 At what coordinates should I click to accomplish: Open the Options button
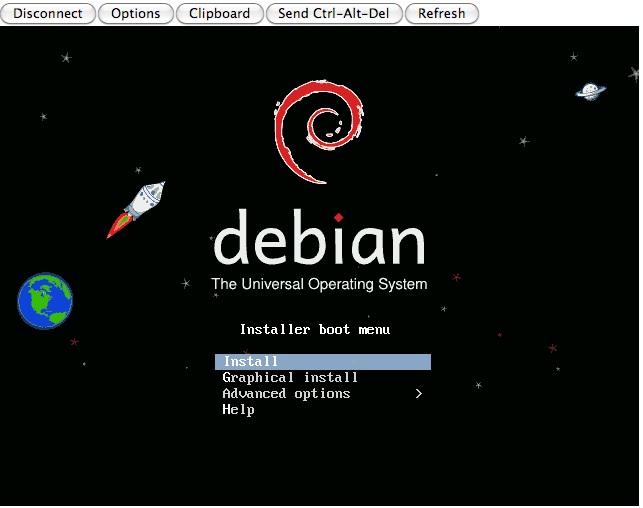point(136,14)
